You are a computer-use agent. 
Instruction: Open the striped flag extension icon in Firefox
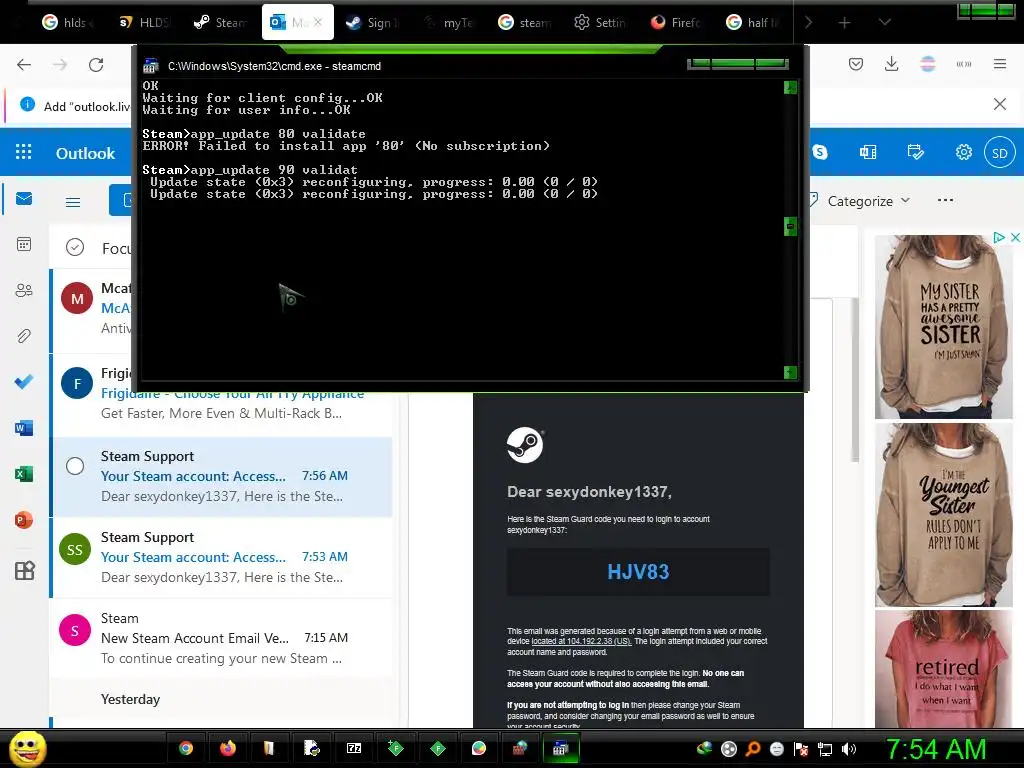(x=927, y=64)
